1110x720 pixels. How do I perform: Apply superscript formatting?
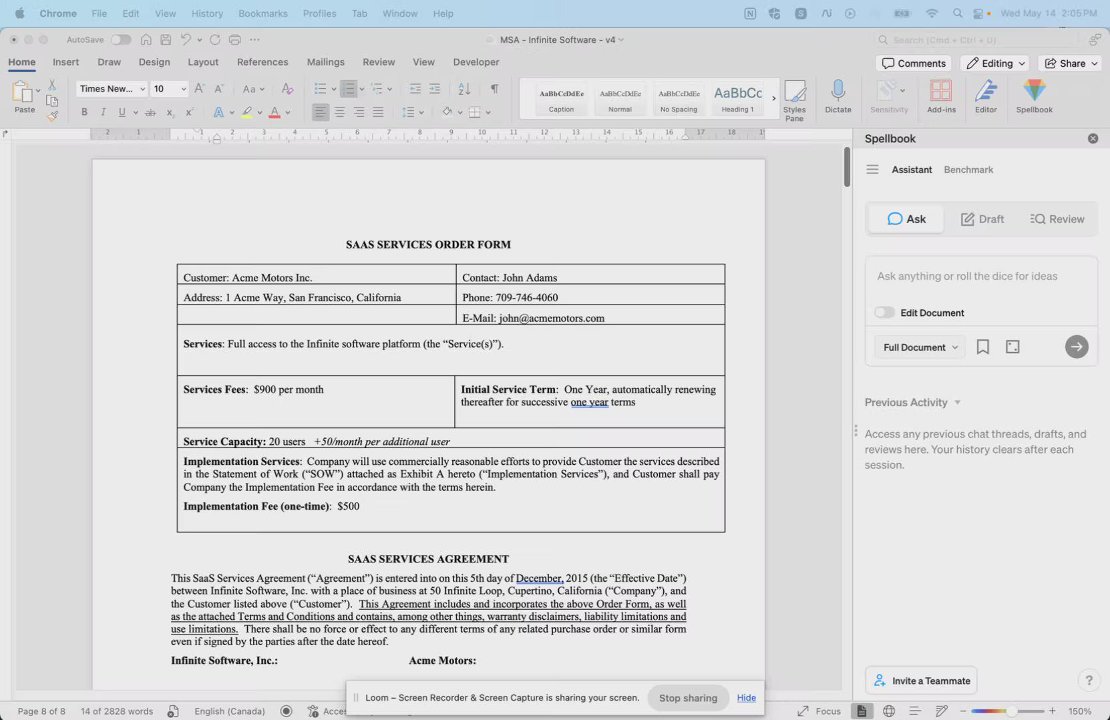[189, 112]
